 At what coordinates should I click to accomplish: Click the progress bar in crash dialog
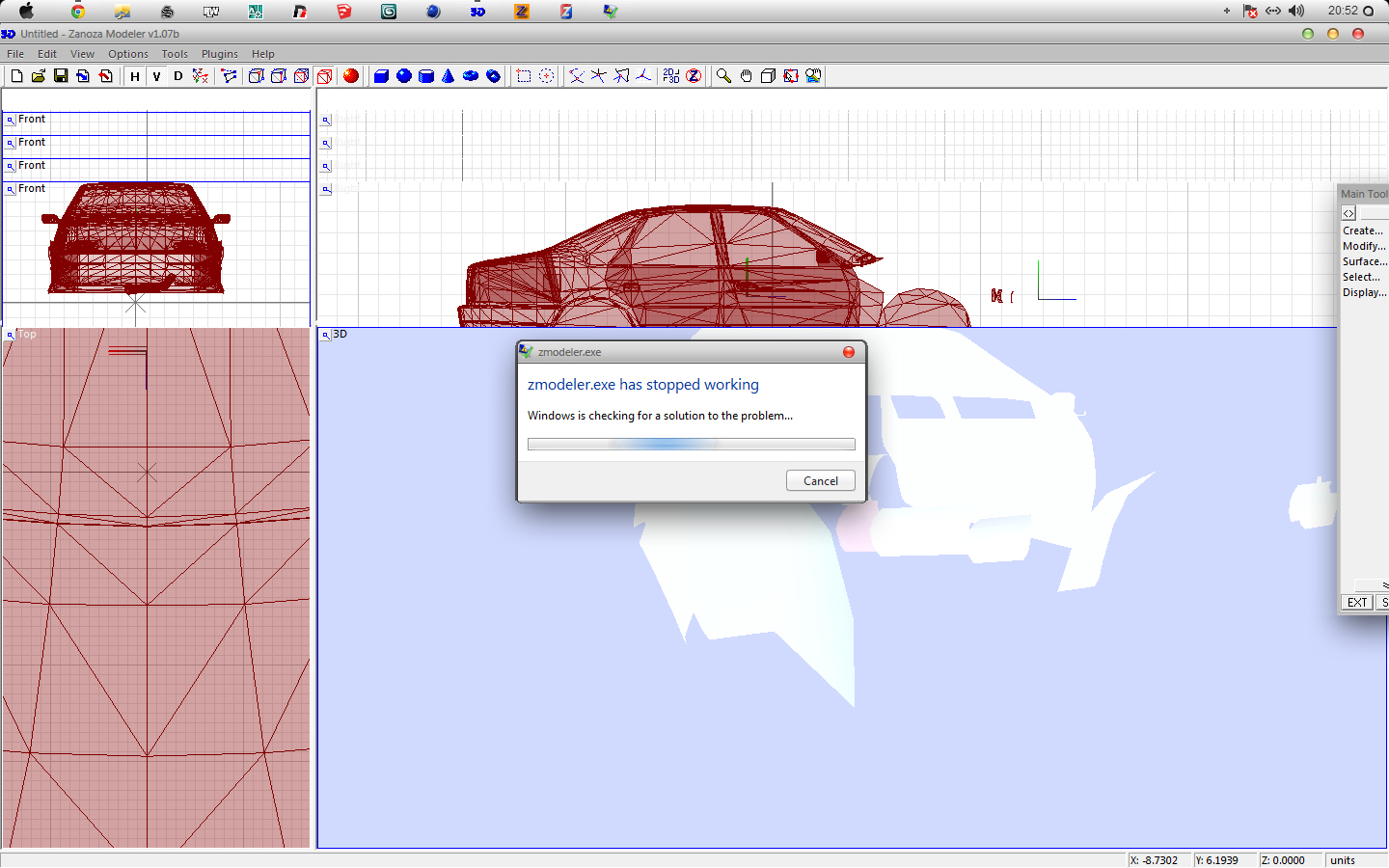[x=692, y=445]
